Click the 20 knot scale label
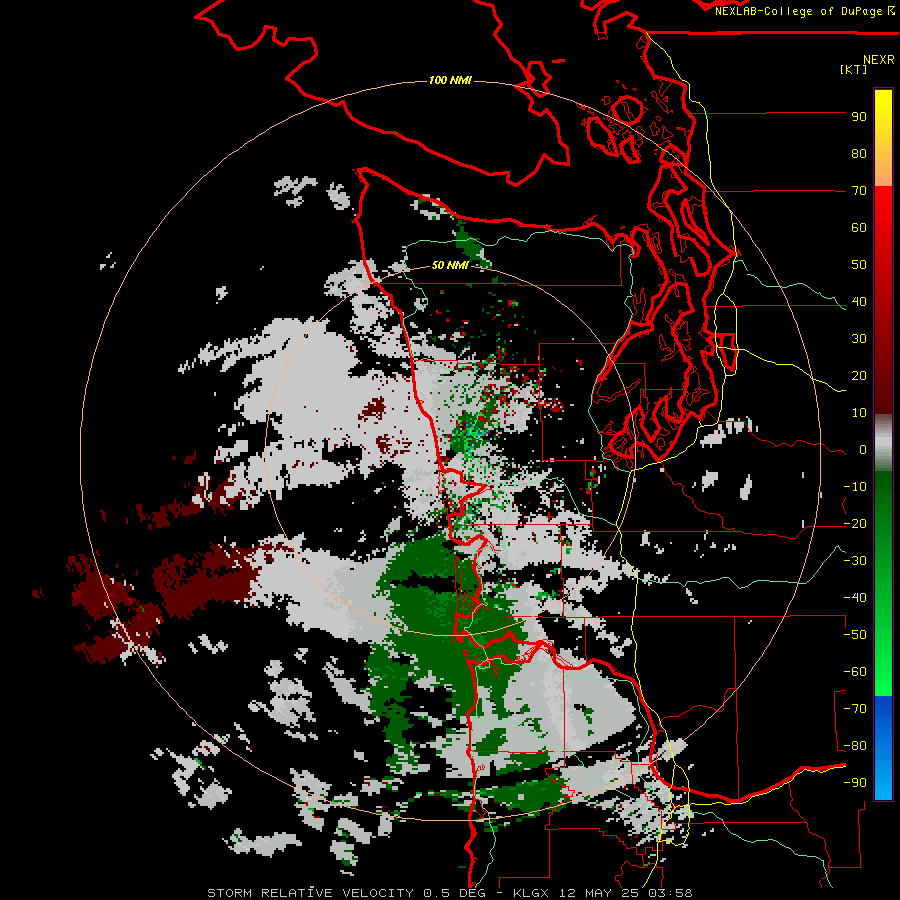This screenshot has width=900, height=900. click(859, 375)
